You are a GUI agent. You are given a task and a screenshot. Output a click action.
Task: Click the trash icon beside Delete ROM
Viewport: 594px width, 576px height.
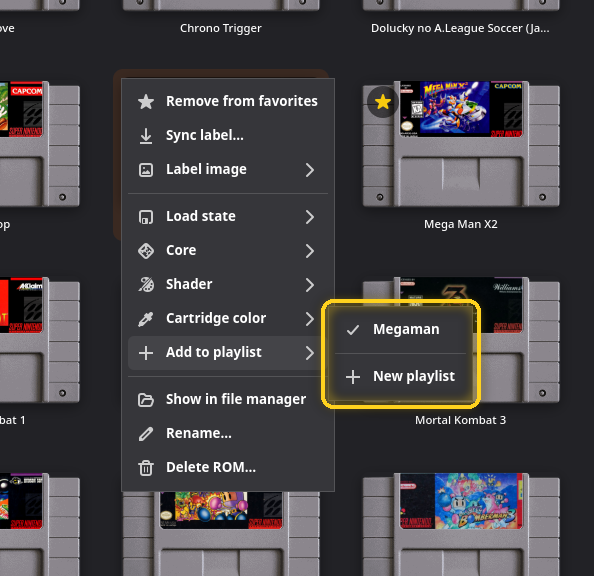pos(146,468)
